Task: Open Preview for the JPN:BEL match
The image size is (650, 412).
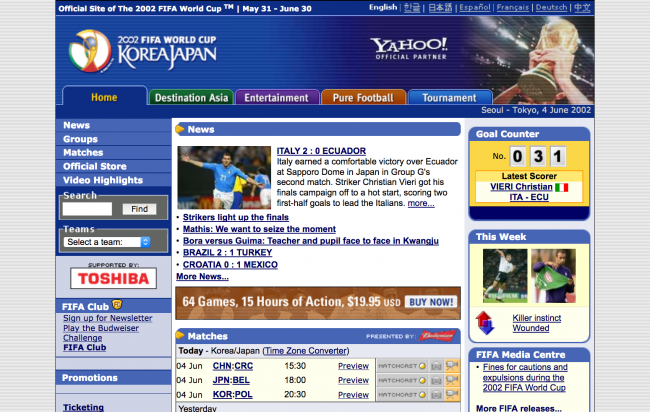Action: pyautogui.click(x=354, y=380)
